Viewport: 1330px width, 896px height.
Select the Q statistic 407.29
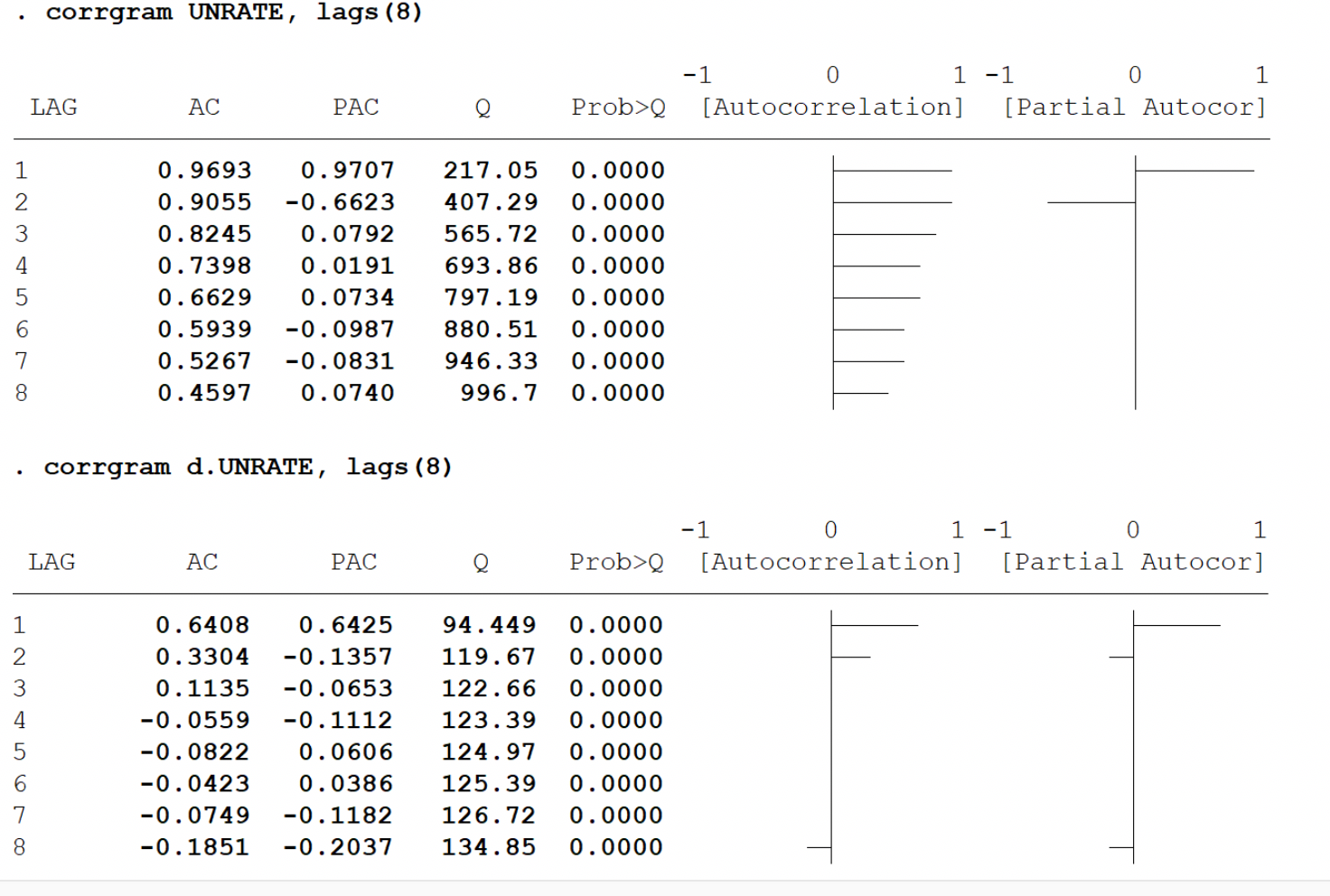point(491,202)
